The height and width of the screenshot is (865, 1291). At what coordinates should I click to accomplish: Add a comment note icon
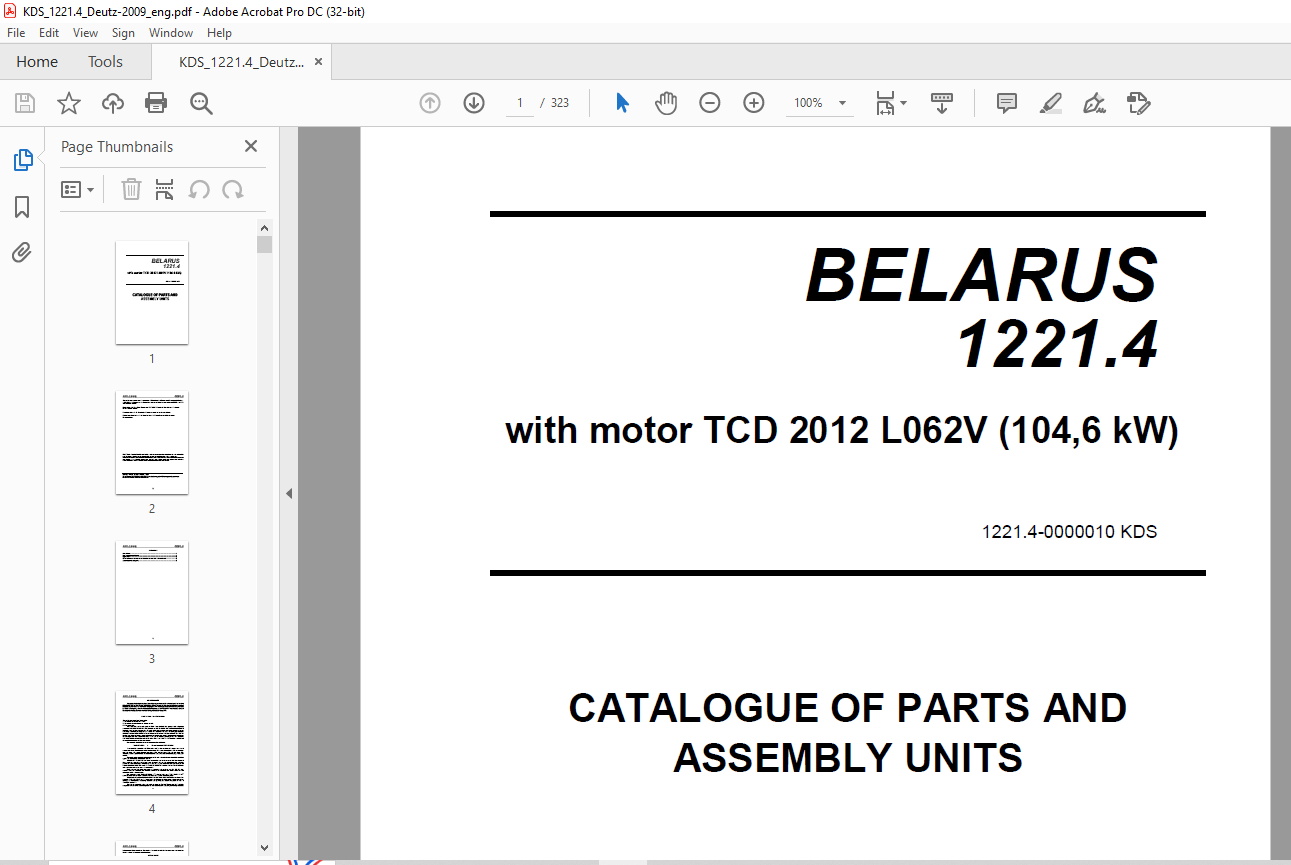tap(1007, 103)
